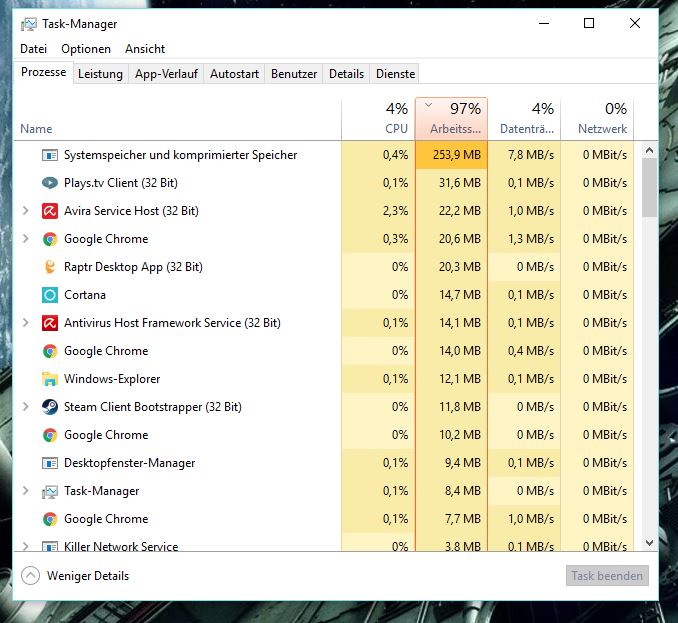Click the Desktopfenster-Manager icon
Screen dimensions: 678x623
[50, 463]
